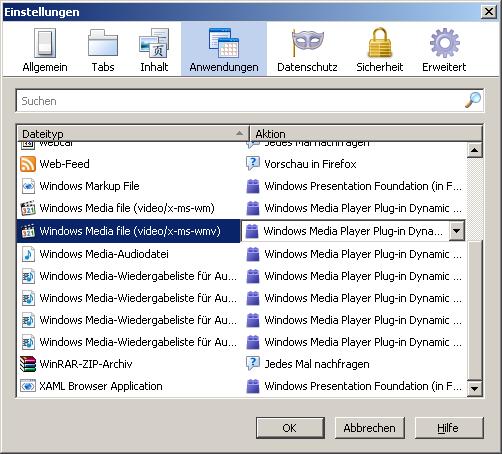The width and height of the screenshot is (502, 454).
Task: Close the Einstellungen dialog with the X
Action: pyautogui.click(x=489, y=12)
